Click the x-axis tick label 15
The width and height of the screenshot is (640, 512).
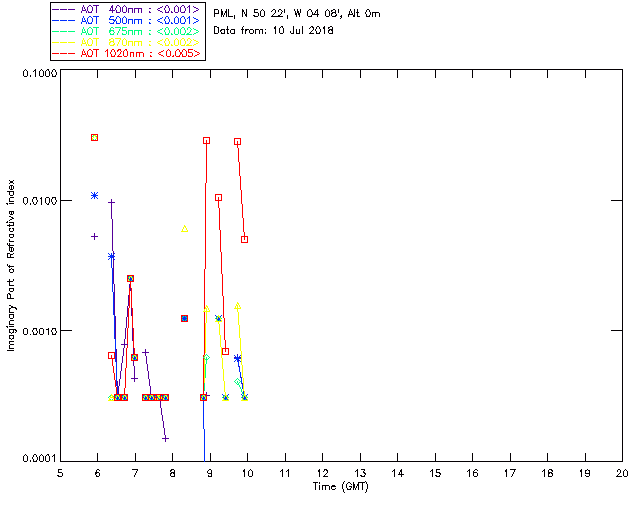435,473
